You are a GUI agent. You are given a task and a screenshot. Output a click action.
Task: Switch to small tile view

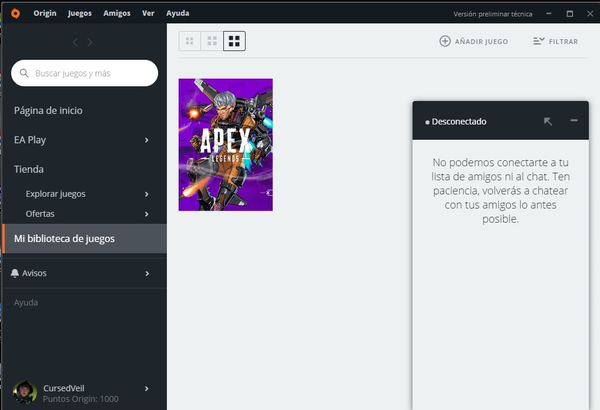(189, 41)
